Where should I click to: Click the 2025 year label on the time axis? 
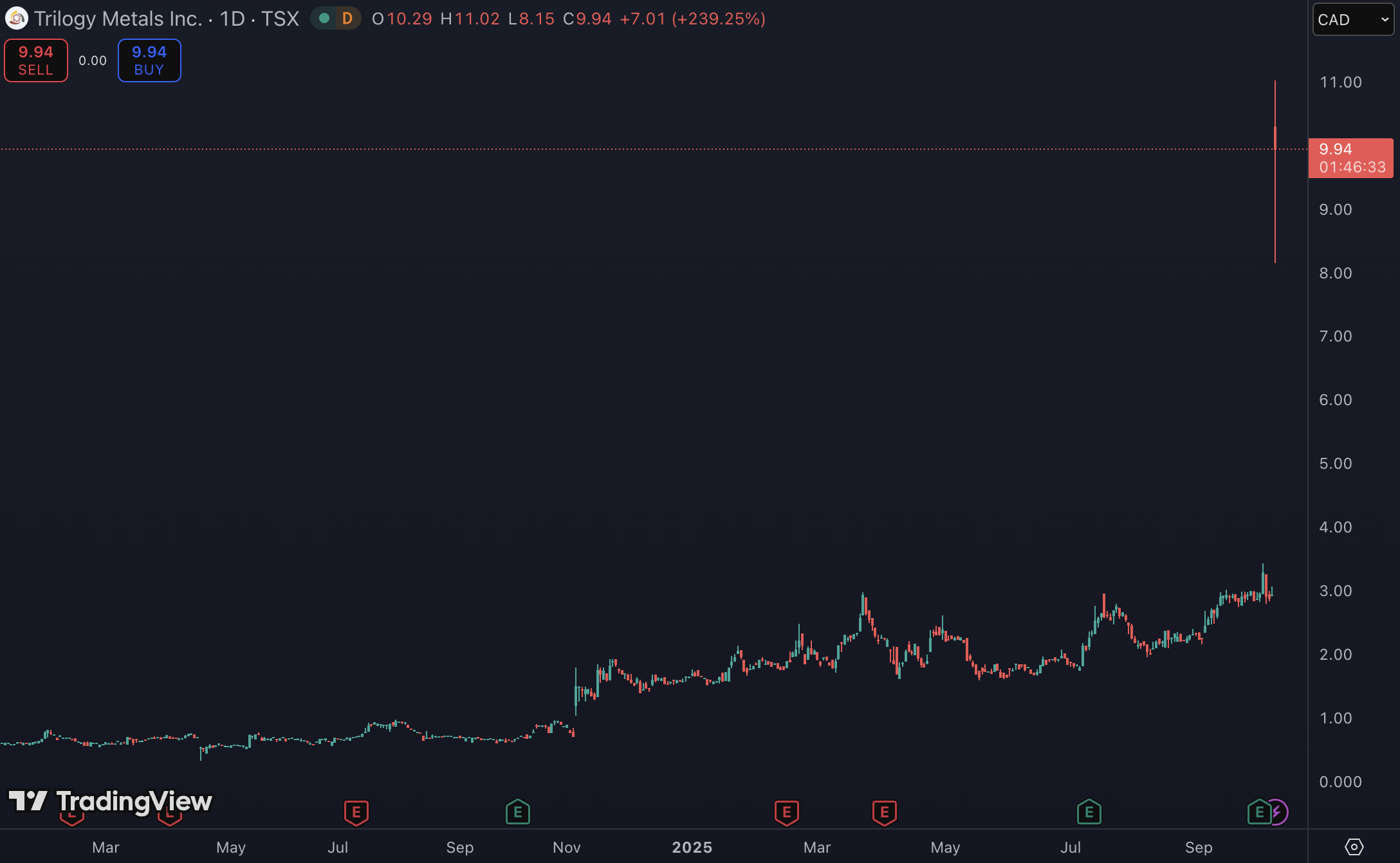tap(692, 848)
